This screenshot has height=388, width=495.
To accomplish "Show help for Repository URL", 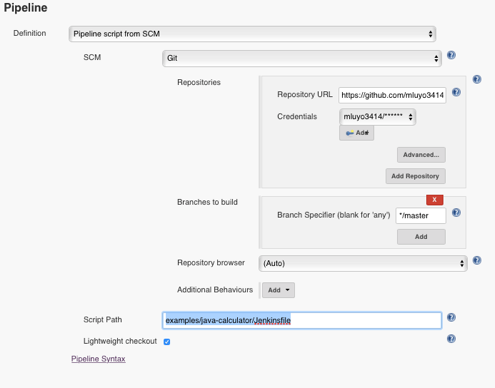I will 456,92.
